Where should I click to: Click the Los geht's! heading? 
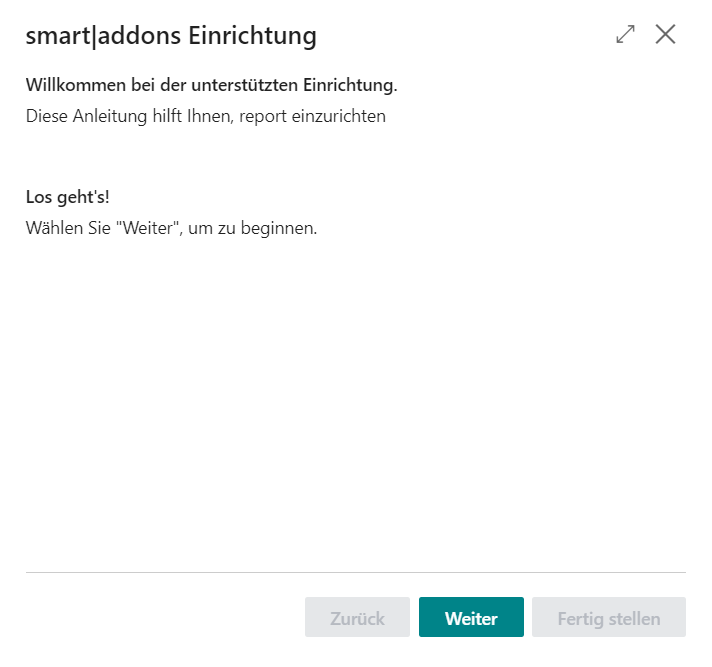click(x=67, y=197)
